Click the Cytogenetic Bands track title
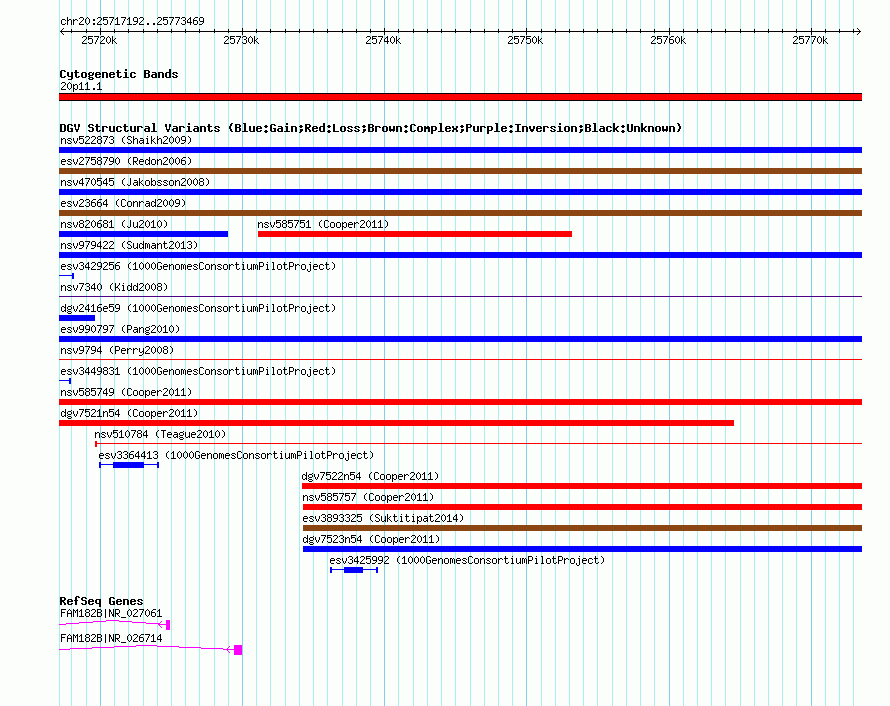This screenshot has width=890, height=706. (119, 74)
